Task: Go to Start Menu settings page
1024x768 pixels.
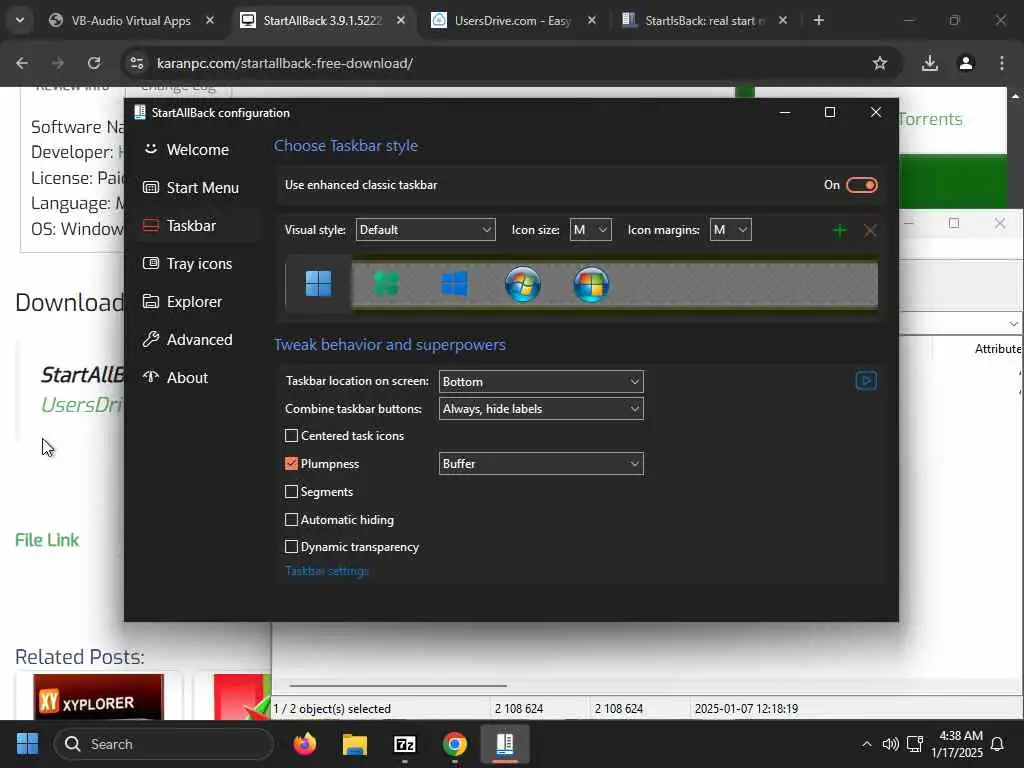Action: [x=197, y=187]
